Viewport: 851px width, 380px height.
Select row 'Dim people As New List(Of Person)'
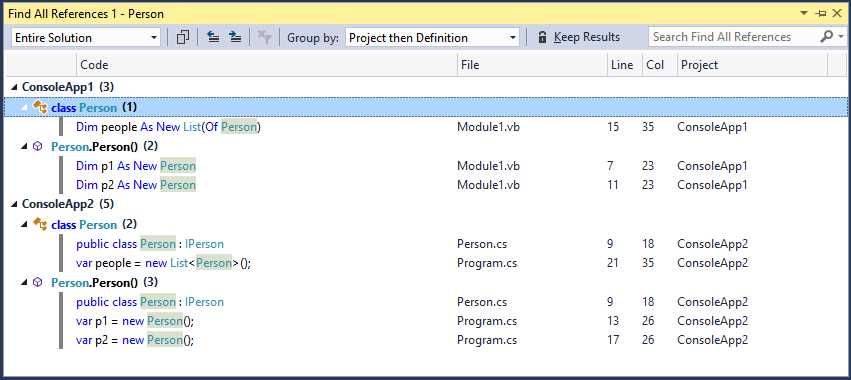click(x=426, y=127)
